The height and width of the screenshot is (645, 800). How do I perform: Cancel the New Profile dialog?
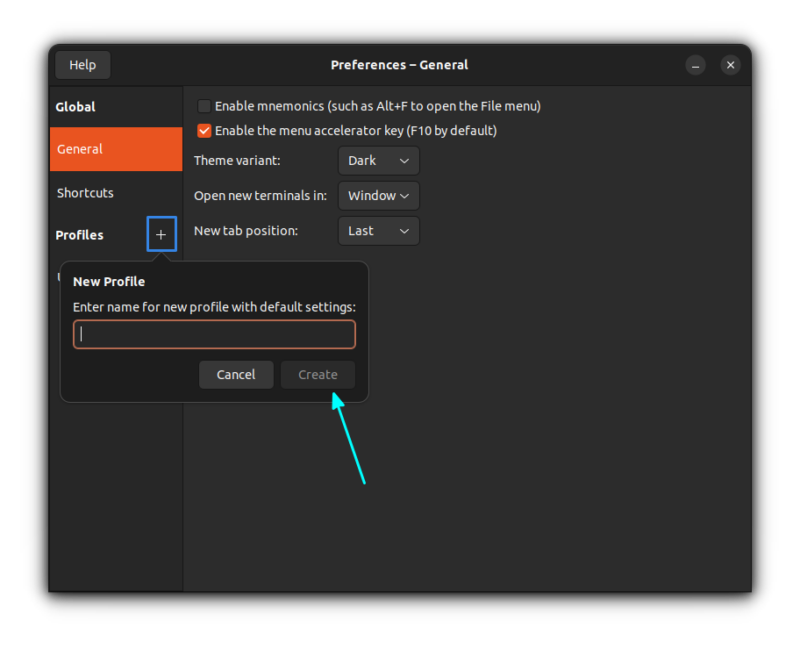pos(236,374)
